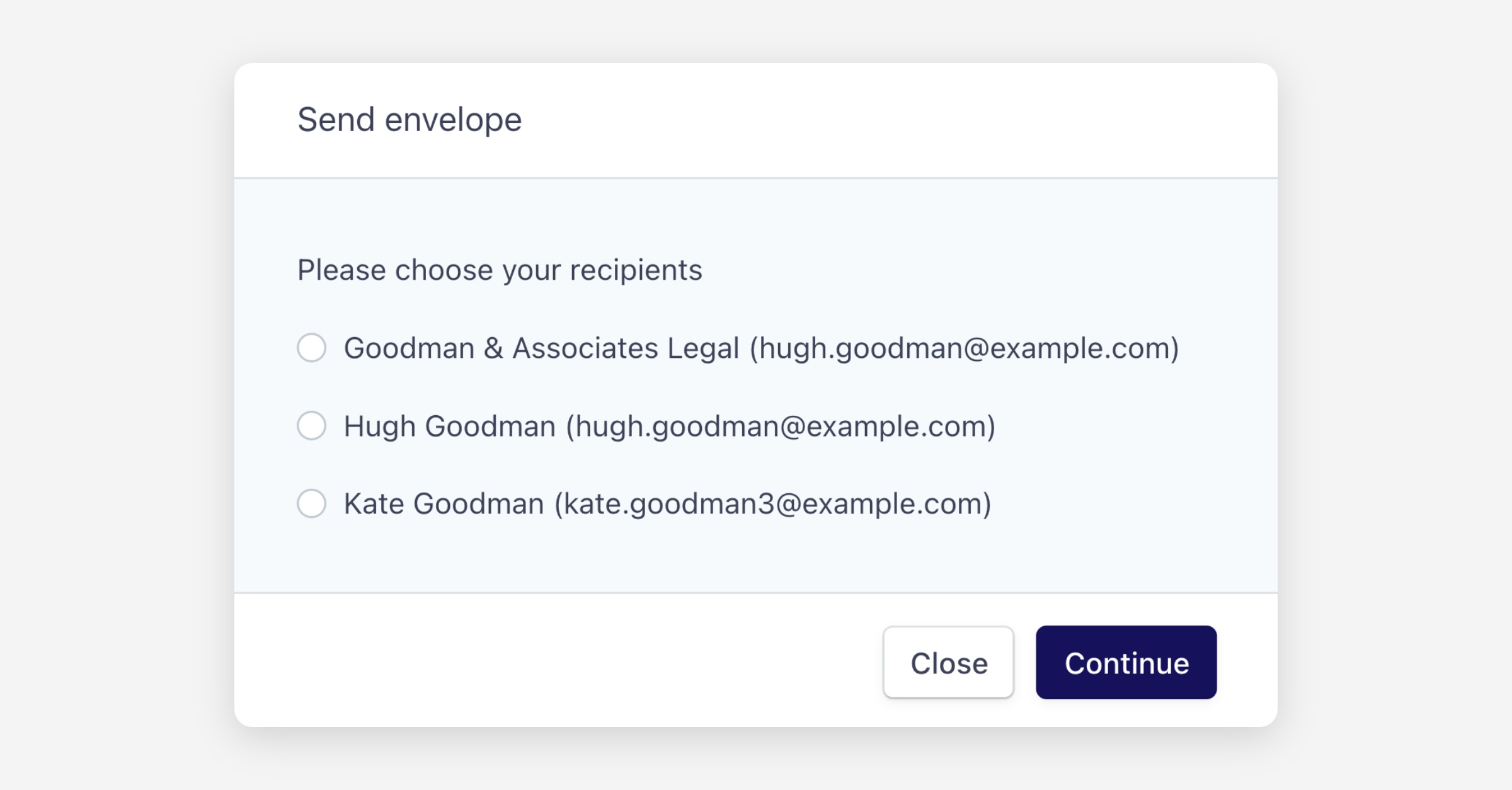Image resolution: width=1512 pixels, height=790 pixels.
Task: Click the Continue button
Action: coord(1126,663)
